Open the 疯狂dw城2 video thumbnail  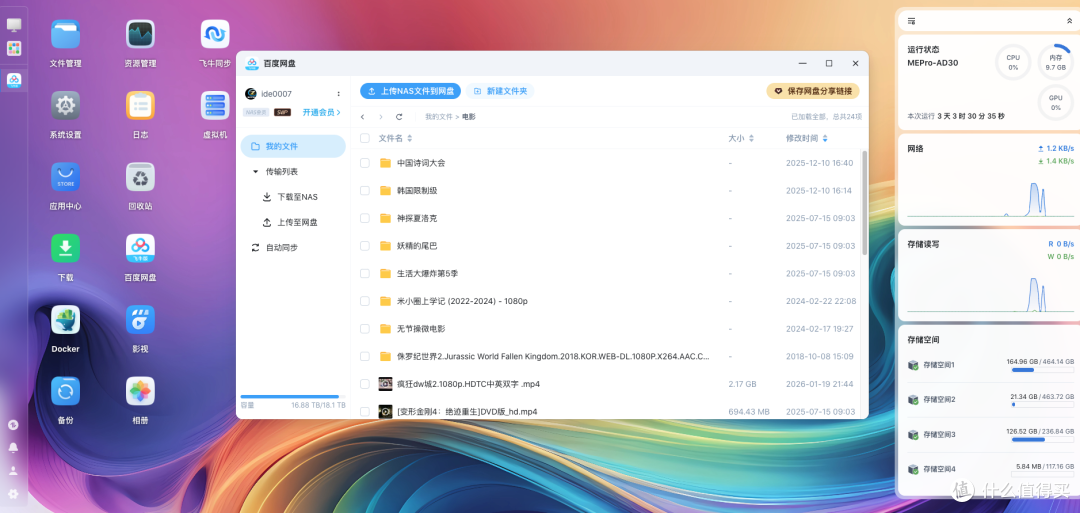[385, 384]
